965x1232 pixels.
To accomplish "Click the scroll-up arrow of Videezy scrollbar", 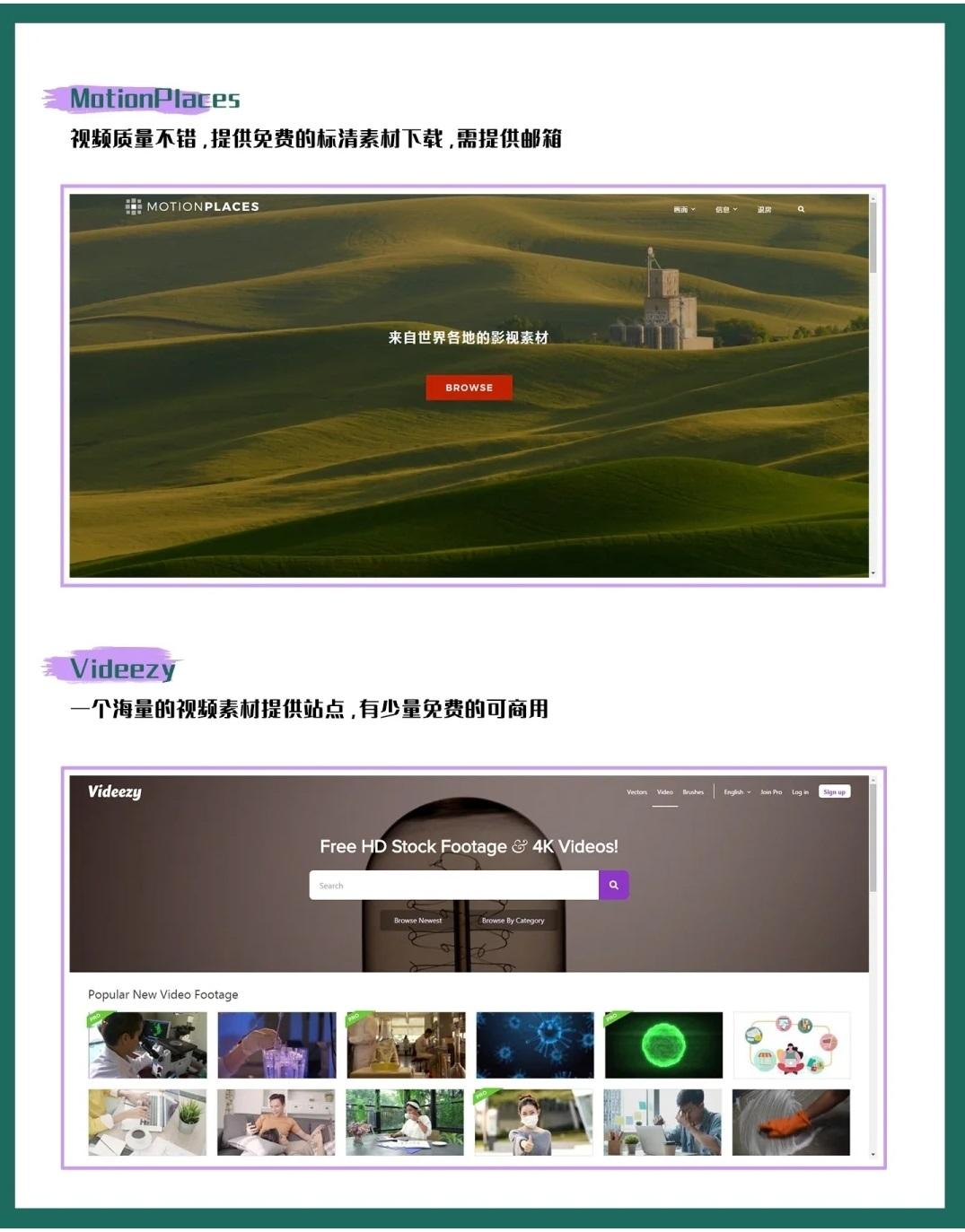I will pyautogui.click(x=873, y=780).
